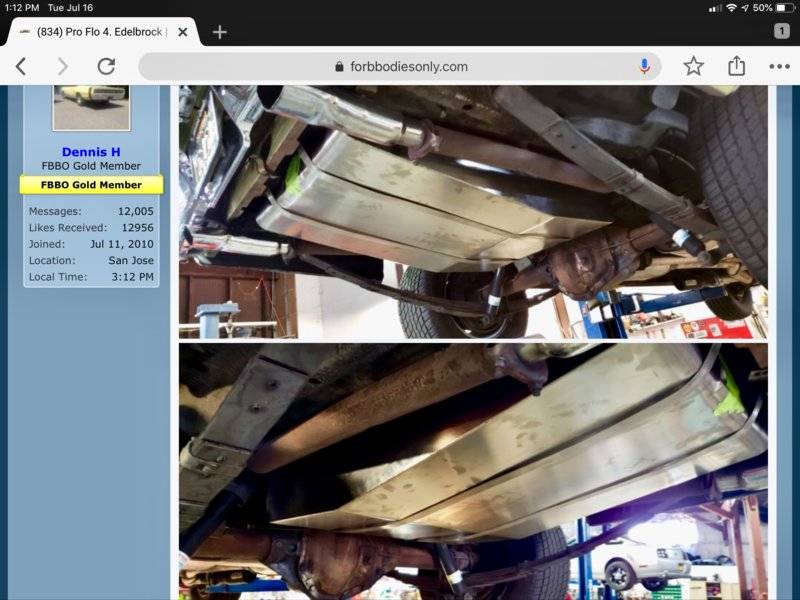Bookmark this page with the star icon

pyautogui.click(x=693, y=67)
